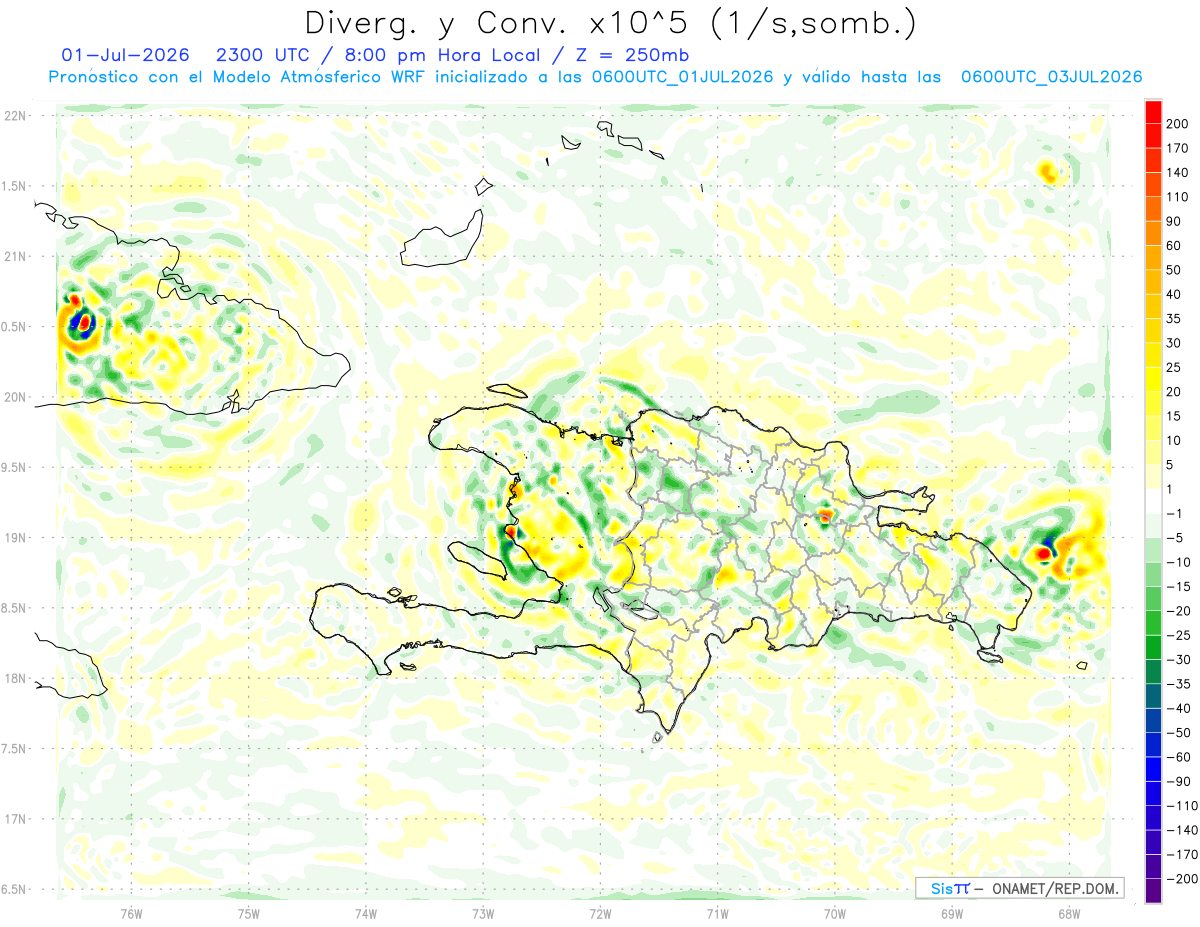The image size is (1200, 927).
Task: Click longitude label "73W"
Action: (483, 914)
